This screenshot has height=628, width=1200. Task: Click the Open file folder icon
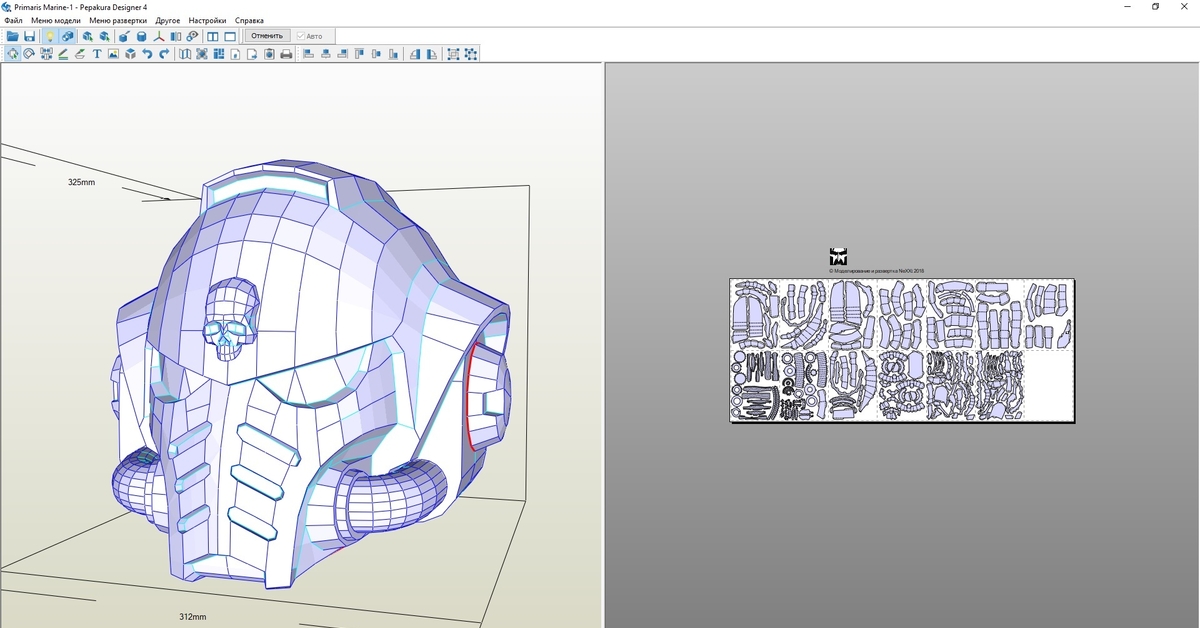13,36
